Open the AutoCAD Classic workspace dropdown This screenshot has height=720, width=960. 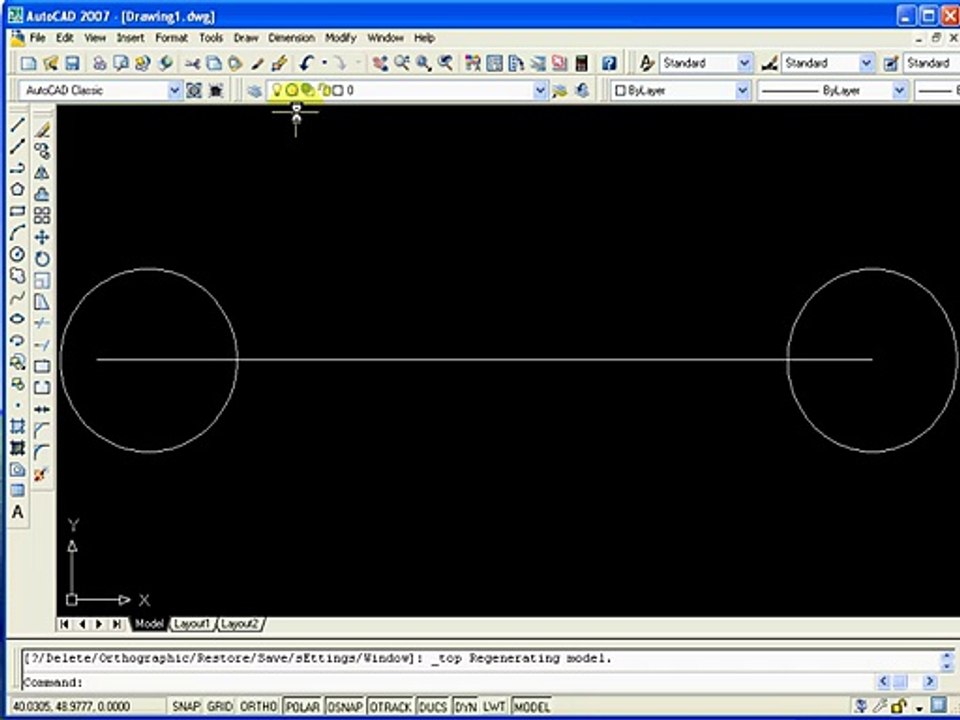pos(174,91)
